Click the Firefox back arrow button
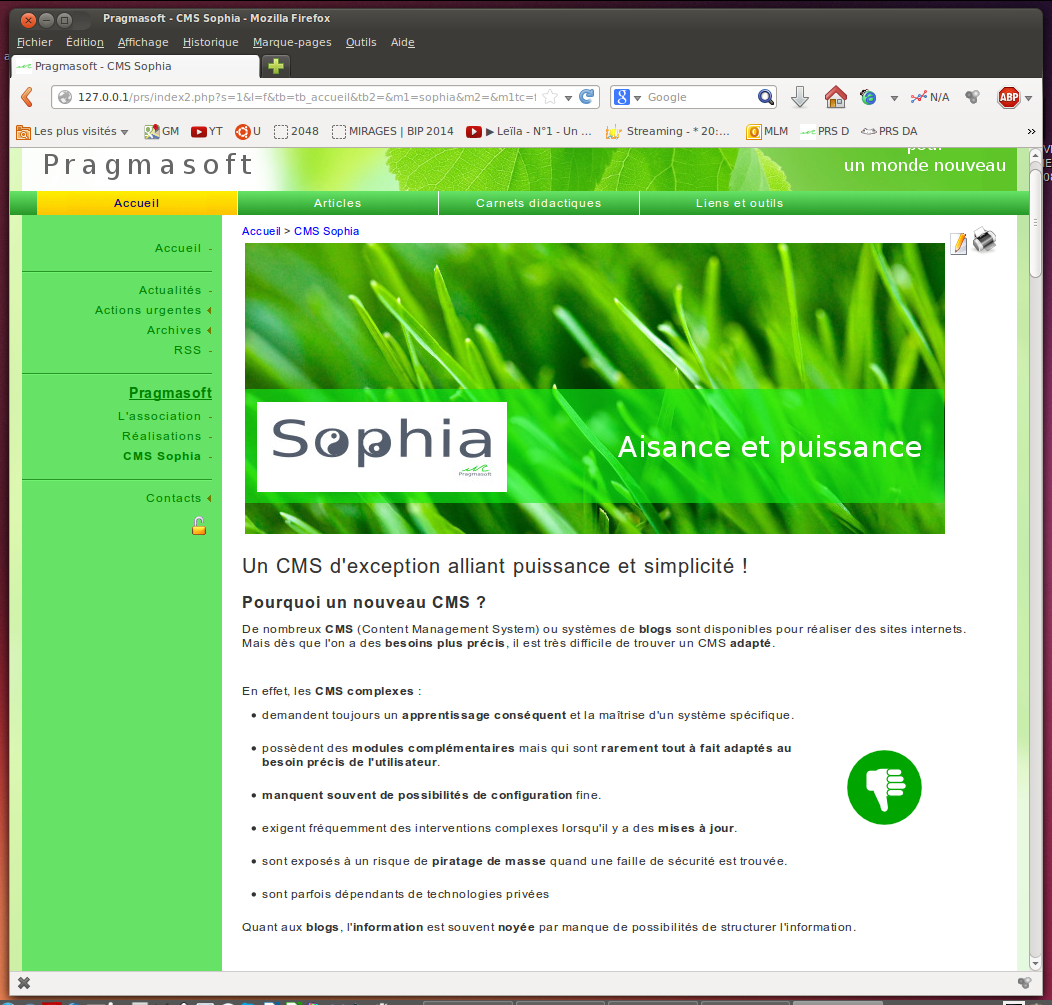 tap(27, 97)
